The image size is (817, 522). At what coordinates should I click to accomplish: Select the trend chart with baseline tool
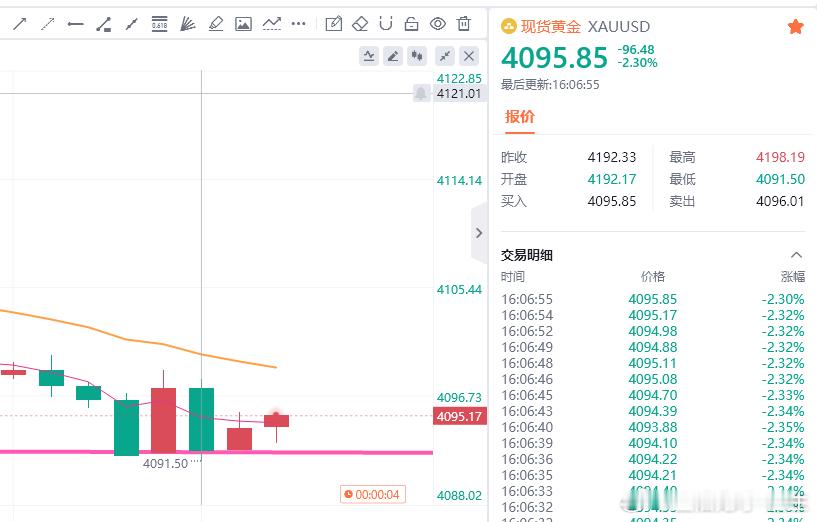click(271, 23)
